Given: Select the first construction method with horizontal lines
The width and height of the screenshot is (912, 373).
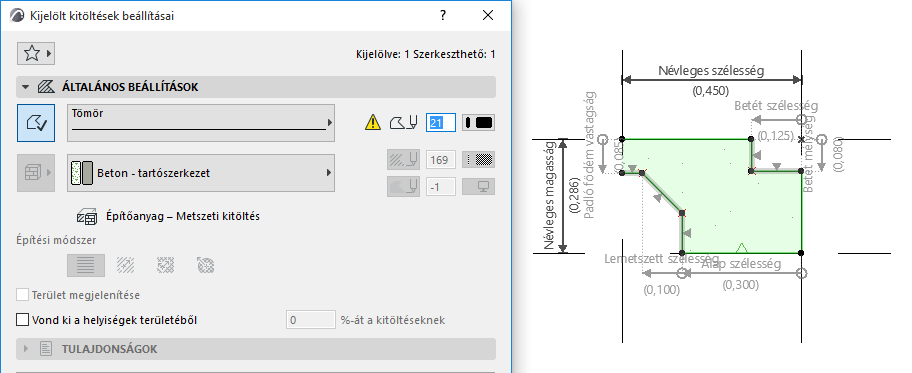Looking at the screenshot, I should click(x=86, y=265).
